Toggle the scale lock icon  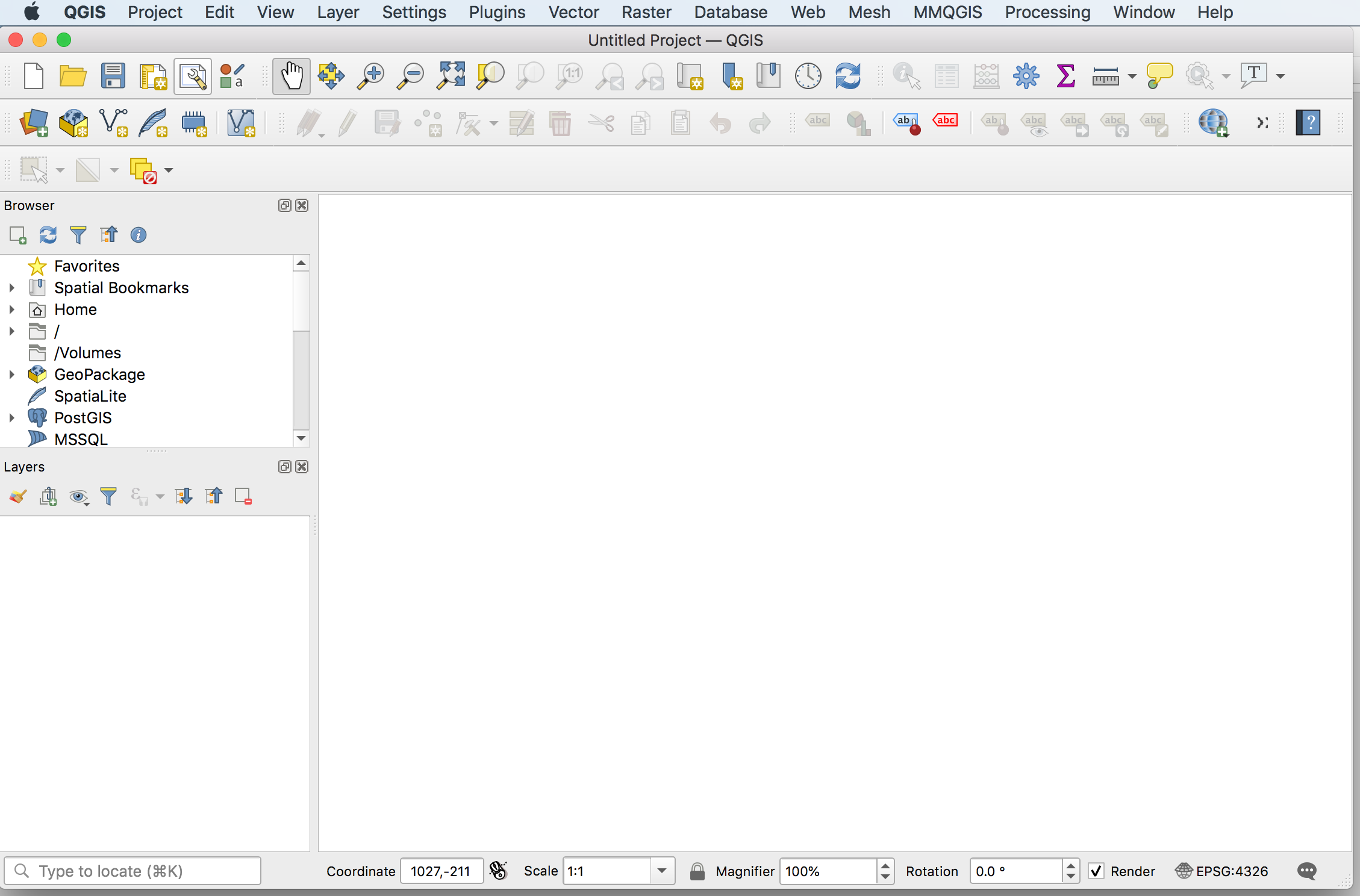pos(697,871)
